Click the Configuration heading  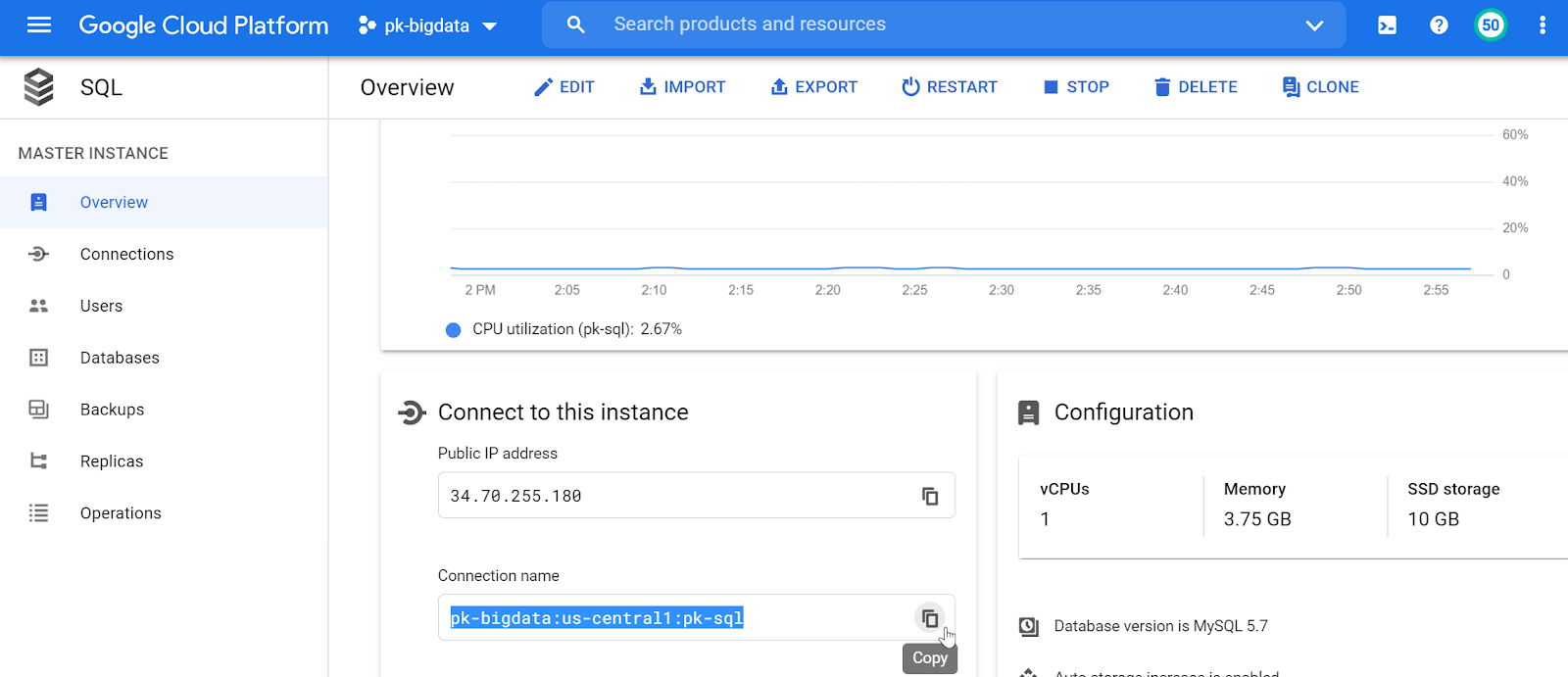tap(1124, 412)
